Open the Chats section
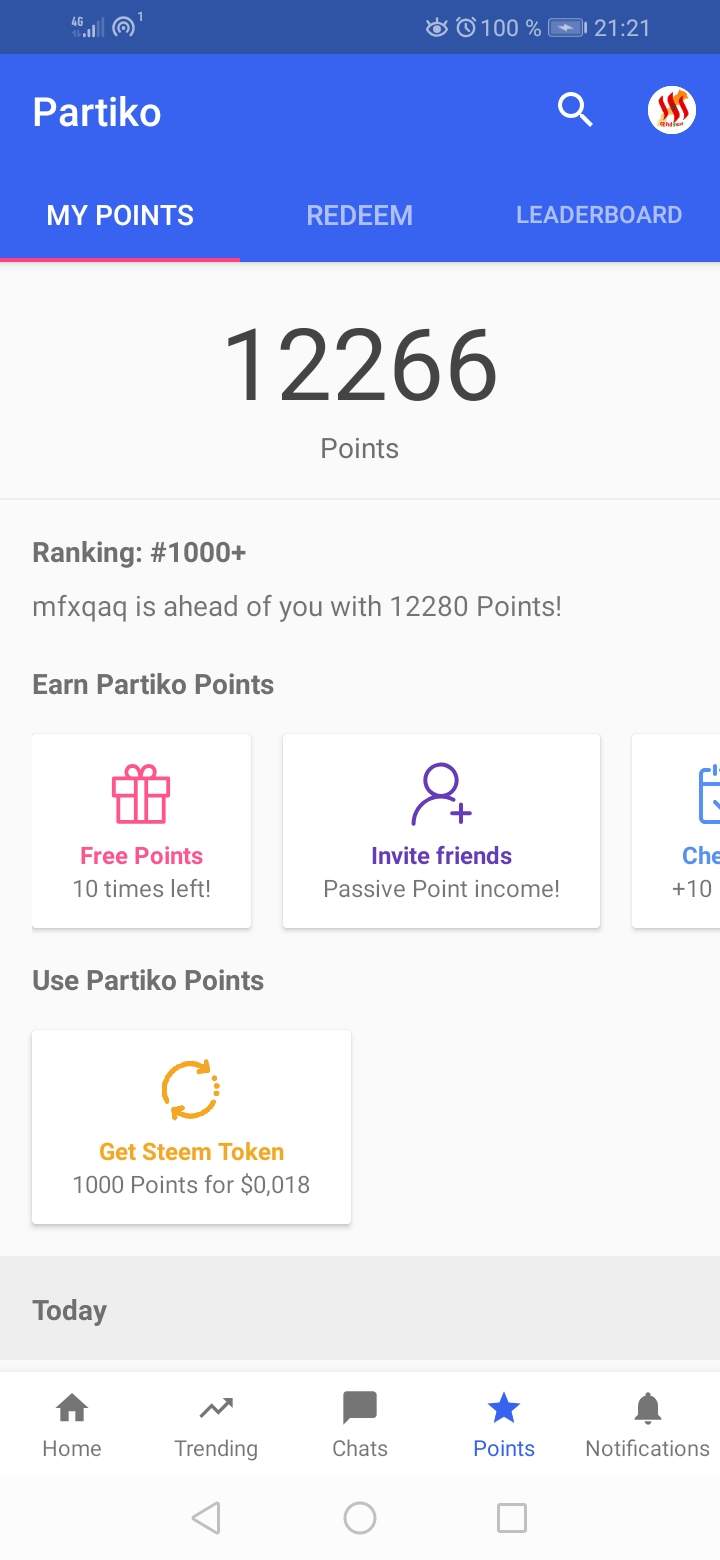 pos(360,1425)
